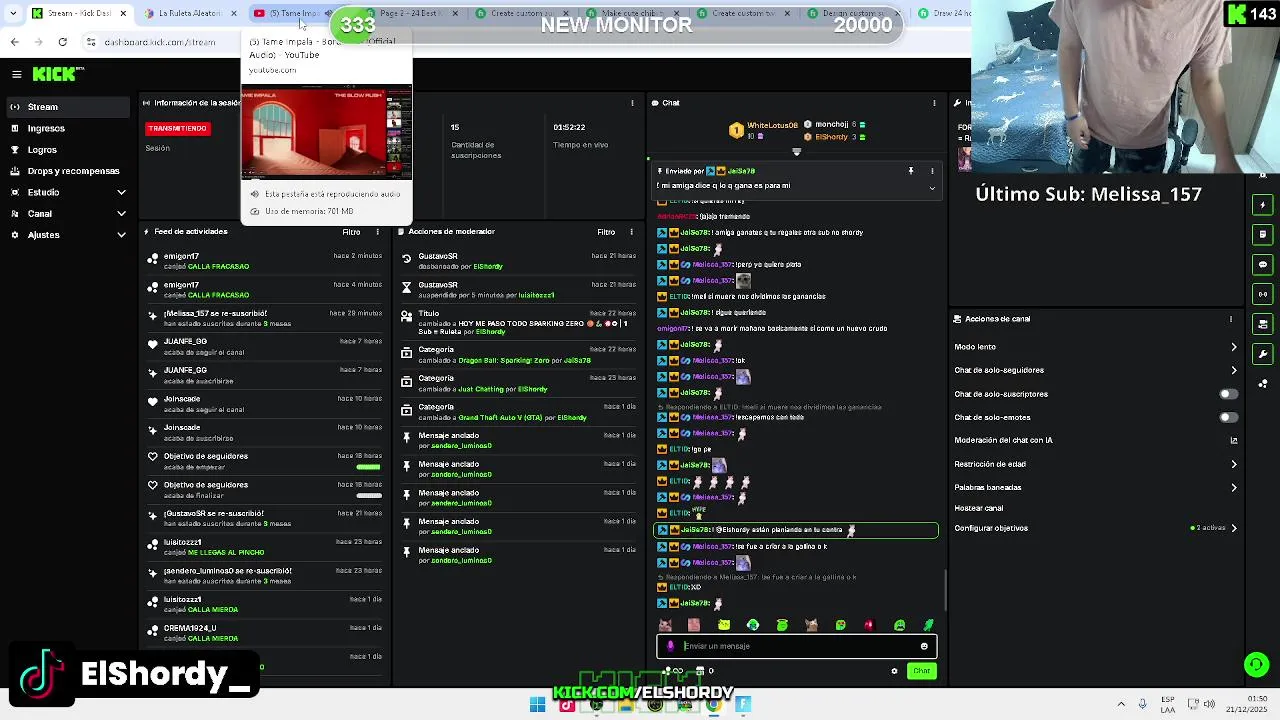This screenshot has height=720, width=1280.
Task: Insert the green globe emote in the emote row
Action: [x=753, y=625]
